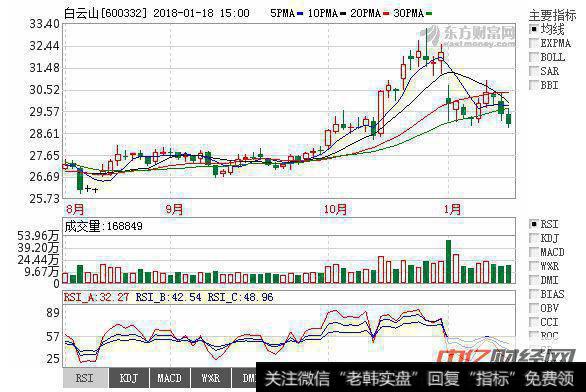Toggle the RSI checkbox in right-side indicator list

click(534, 224)
